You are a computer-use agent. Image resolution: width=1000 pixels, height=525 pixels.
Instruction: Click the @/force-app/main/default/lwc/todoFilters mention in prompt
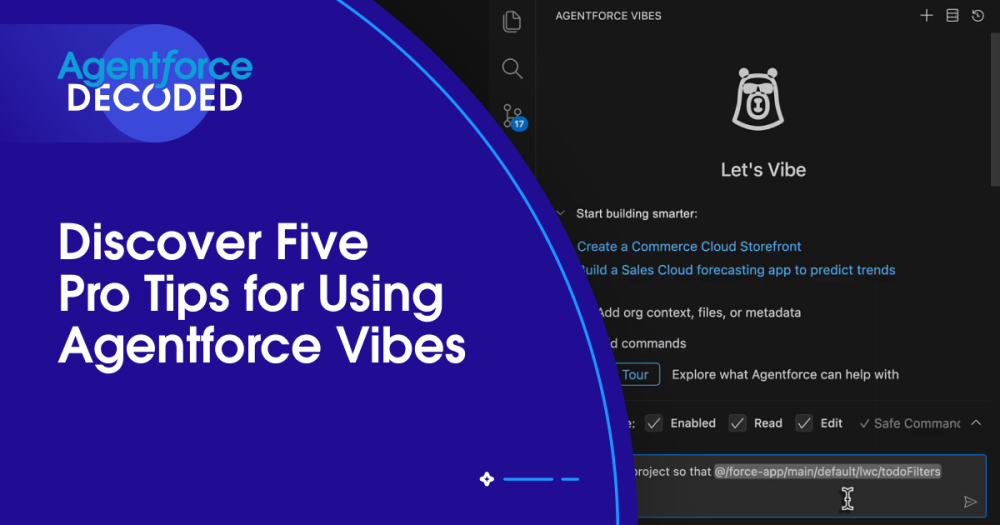tap(827, 471)
